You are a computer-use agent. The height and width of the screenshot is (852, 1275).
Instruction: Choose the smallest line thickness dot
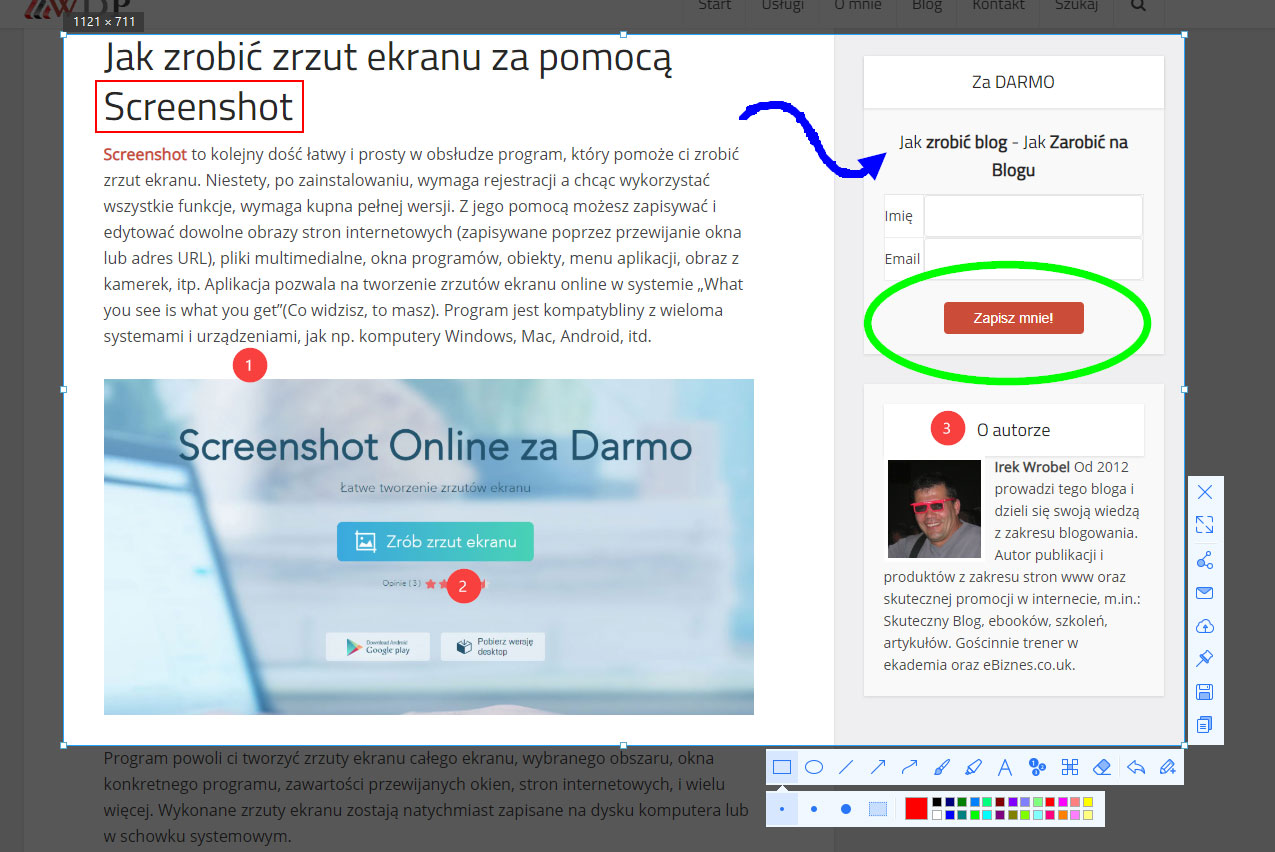coord(782,808)
